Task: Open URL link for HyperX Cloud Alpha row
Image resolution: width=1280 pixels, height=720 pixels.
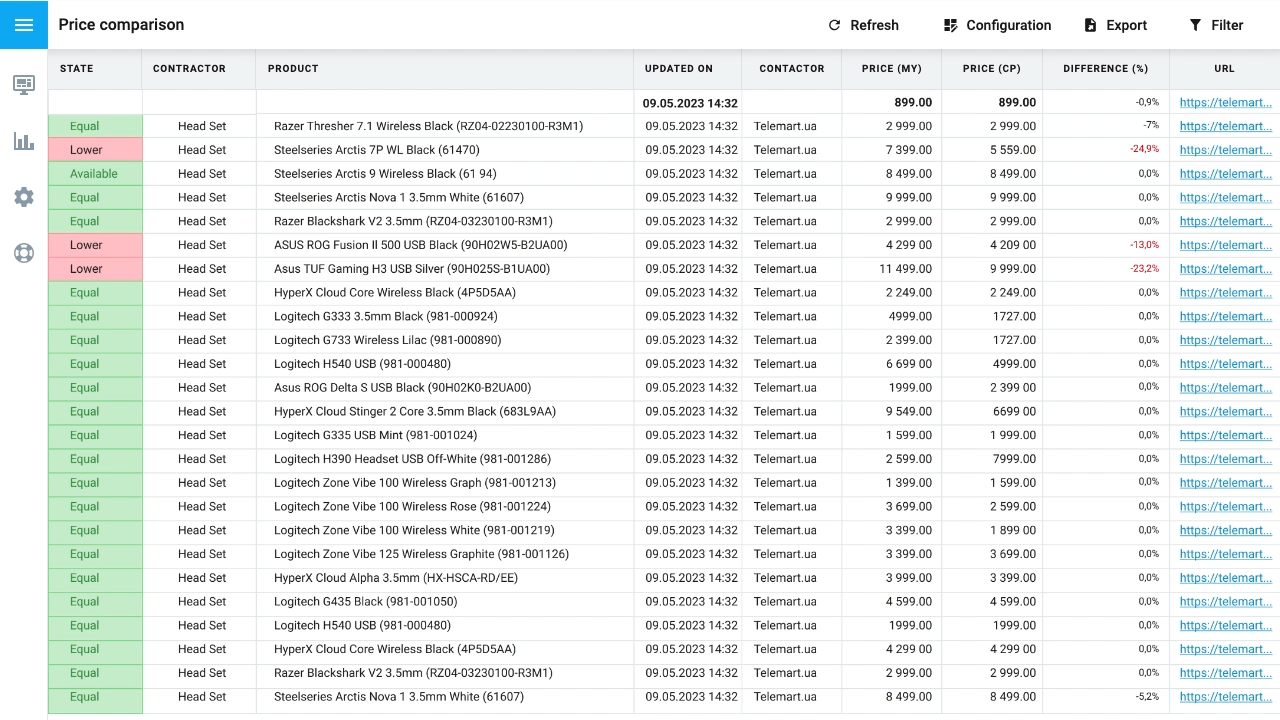Action: tap(1225, 578)
